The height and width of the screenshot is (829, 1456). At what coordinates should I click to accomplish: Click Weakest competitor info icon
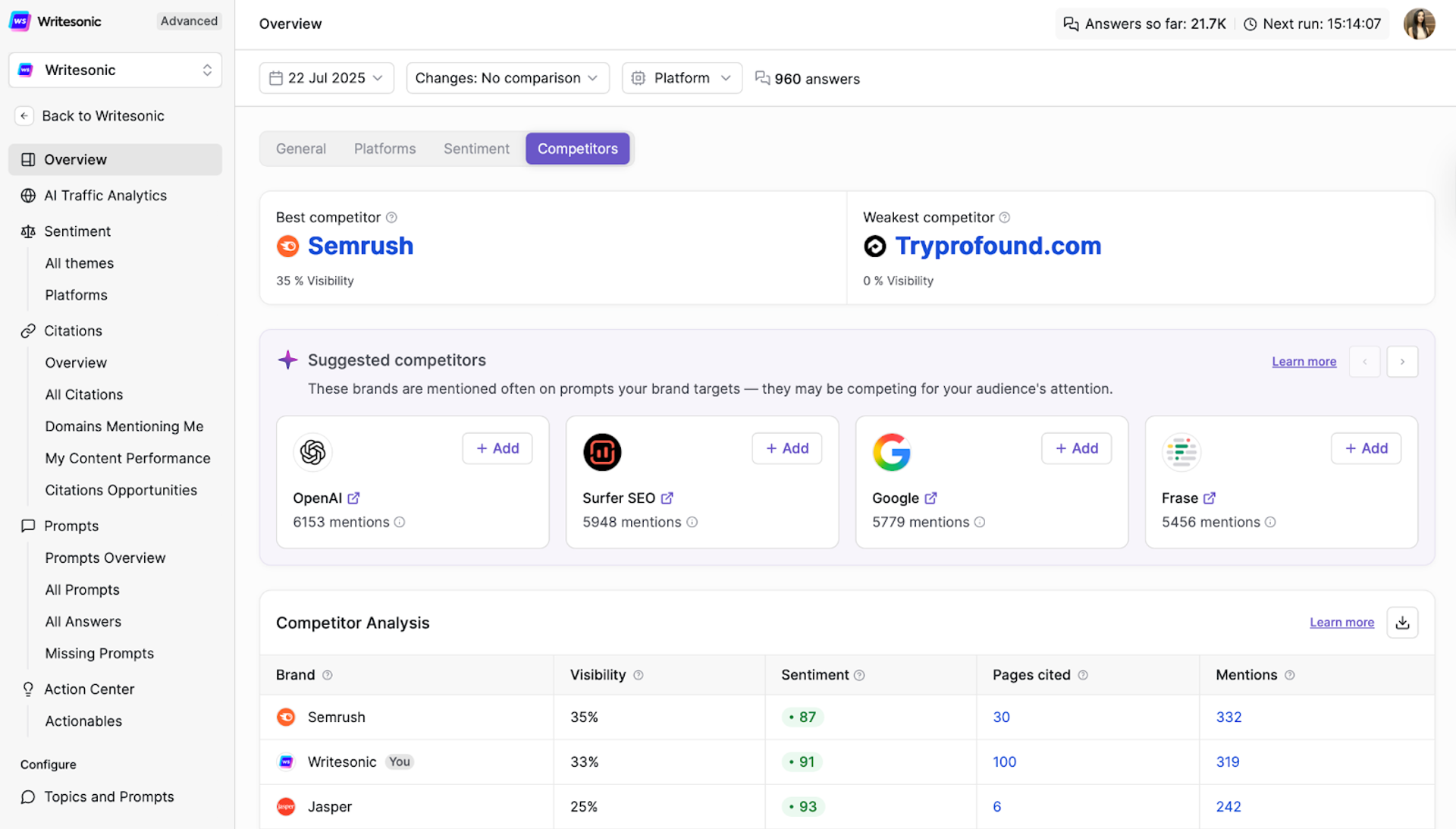[x=1004, y=218]
